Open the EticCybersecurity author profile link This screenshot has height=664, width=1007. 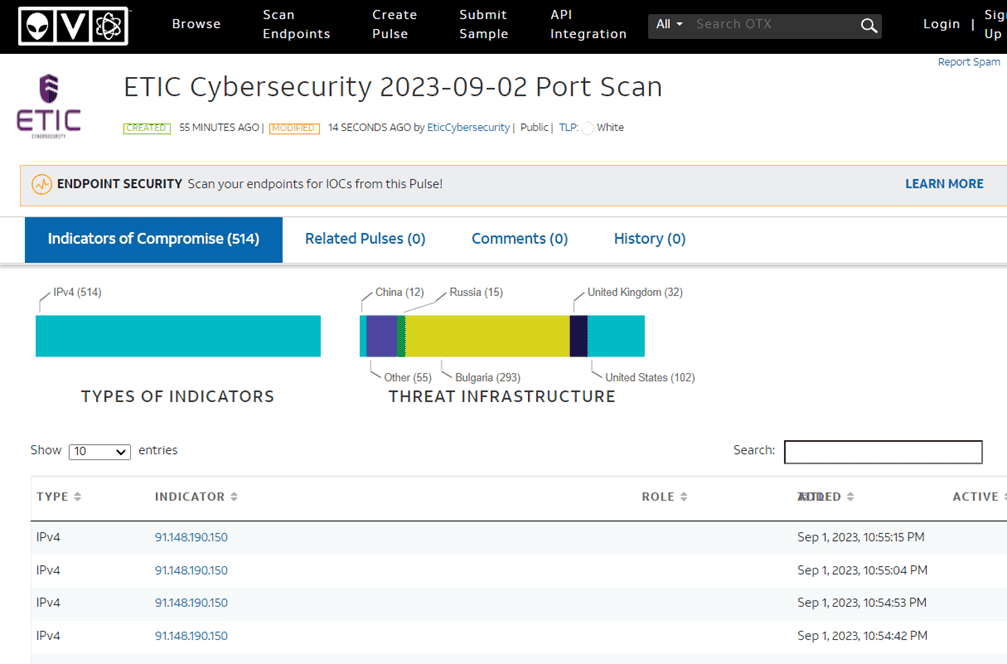tap(468, 128)
